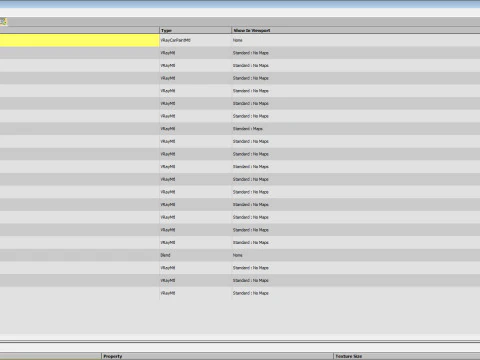Image resolution: width=480 pixels, height=360 pixels.
Task: Select the first VRayMtl below VRayCarPaintMtl
Action: [168, 53]
